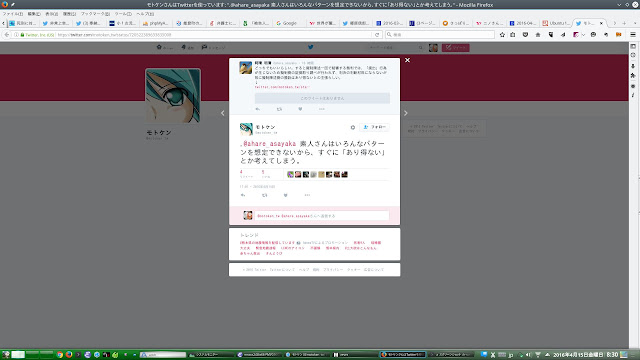Open the retweet count in the tweet stats
Image resolution: width=640 pixels, height=360 pixels.
246,174
